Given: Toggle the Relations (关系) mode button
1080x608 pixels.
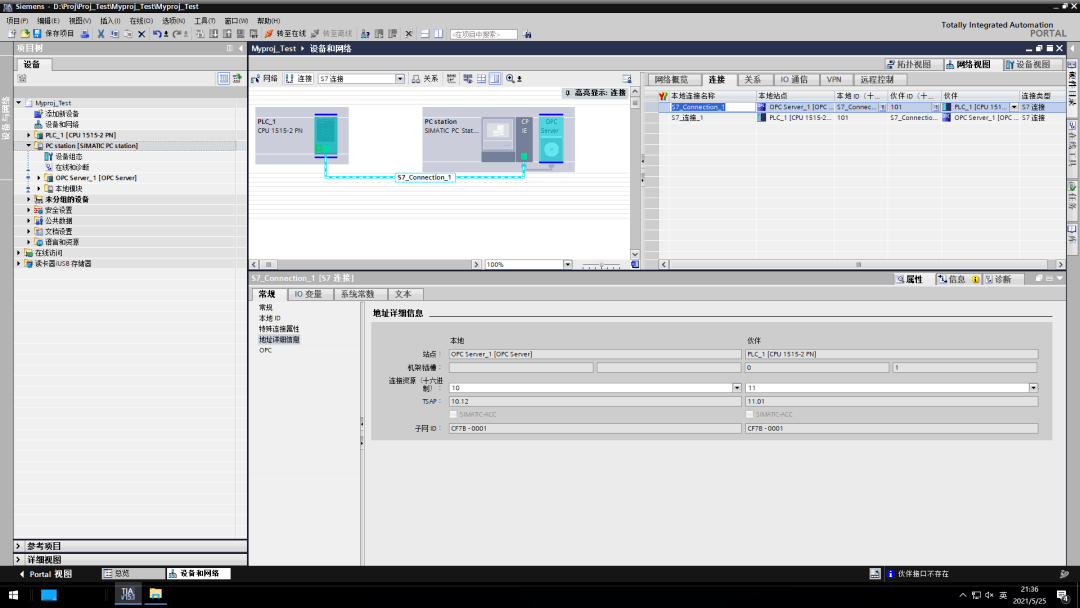Looking at the screenshot, I should [424, 79].
